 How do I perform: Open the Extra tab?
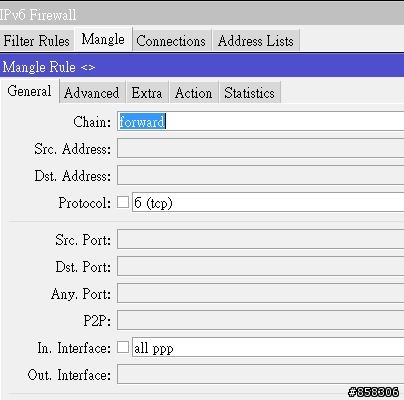pyautogui.click(x=147, y=92)
